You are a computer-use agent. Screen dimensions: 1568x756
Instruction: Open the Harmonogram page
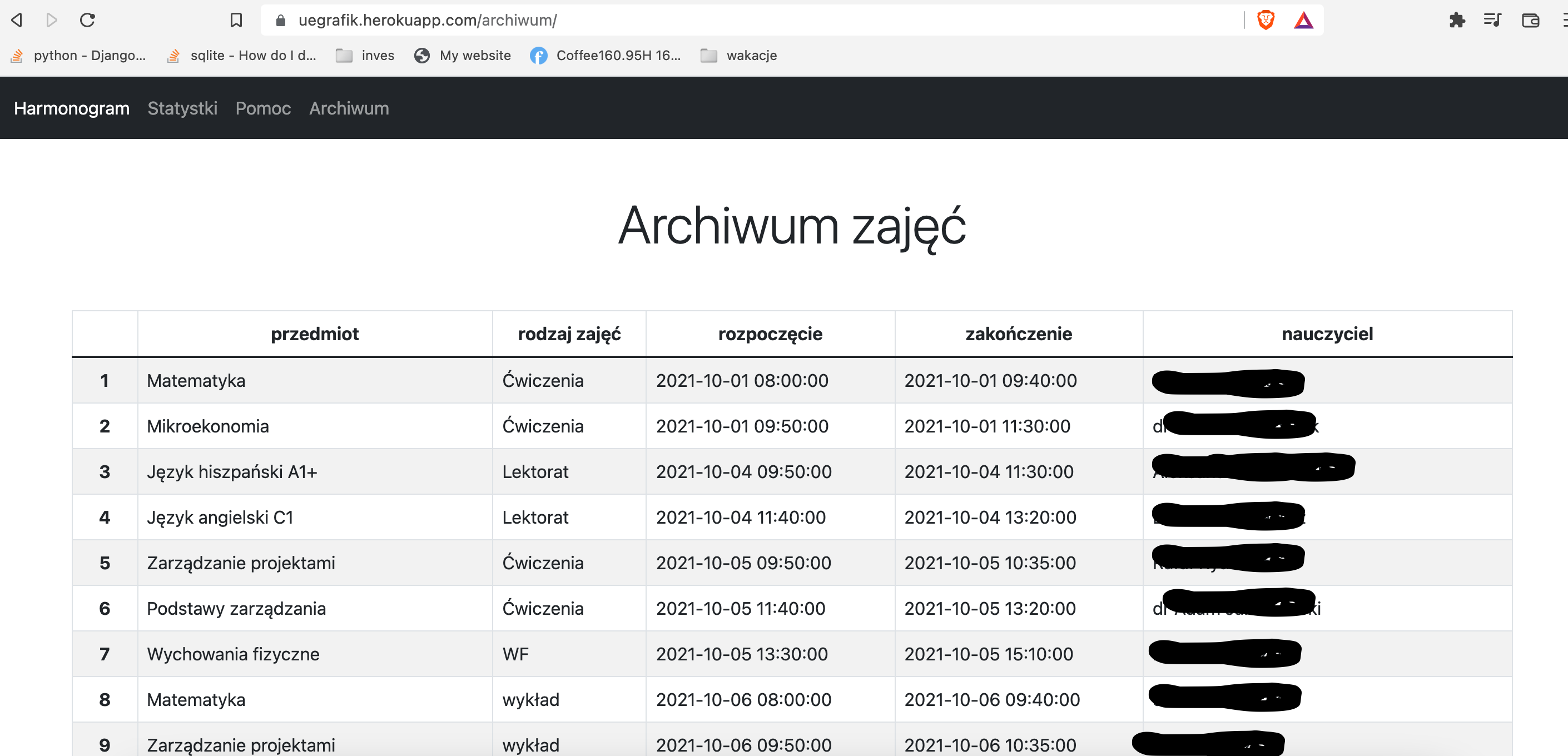(71, 108)
